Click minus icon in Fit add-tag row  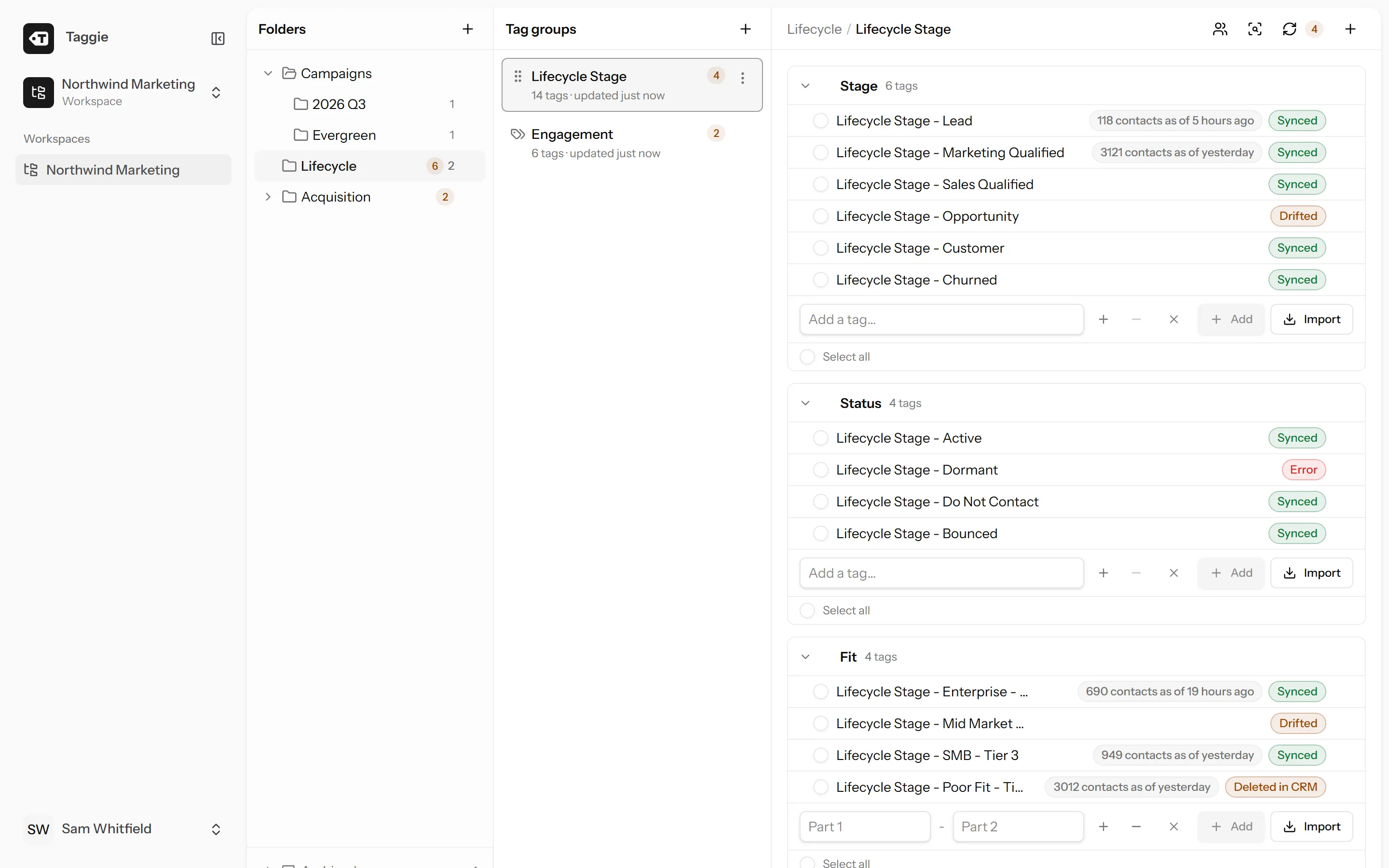pos(1136,827)
